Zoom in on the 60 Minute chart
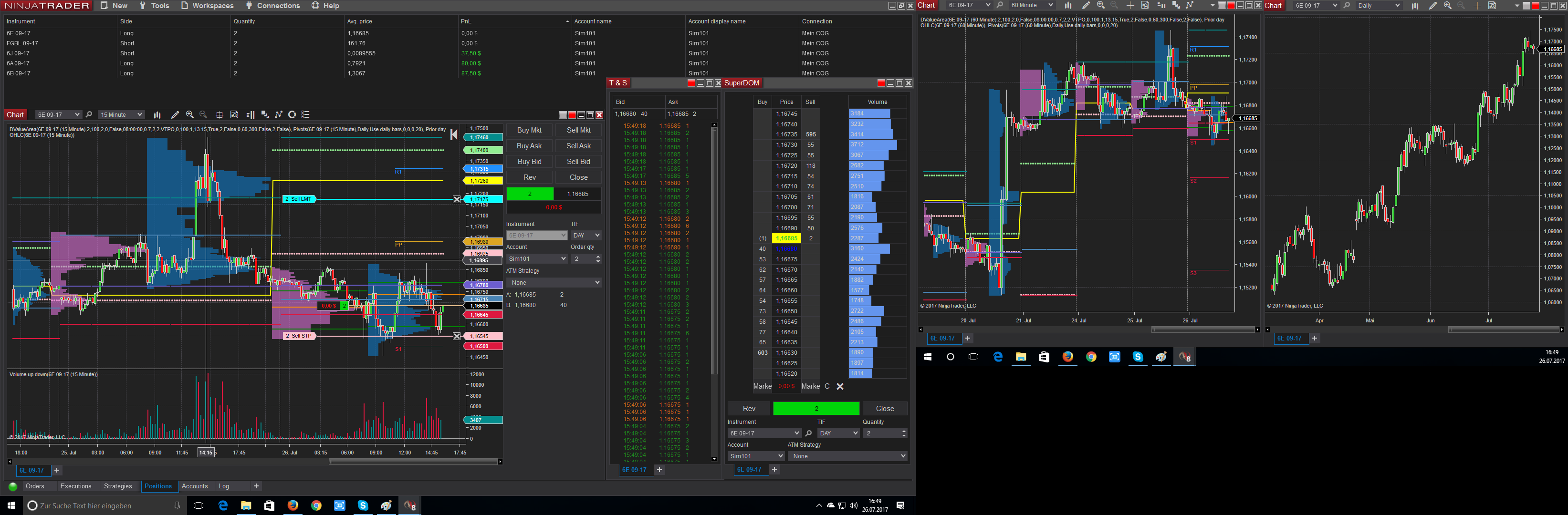 pyautogui.click(x=1100, y=5)
